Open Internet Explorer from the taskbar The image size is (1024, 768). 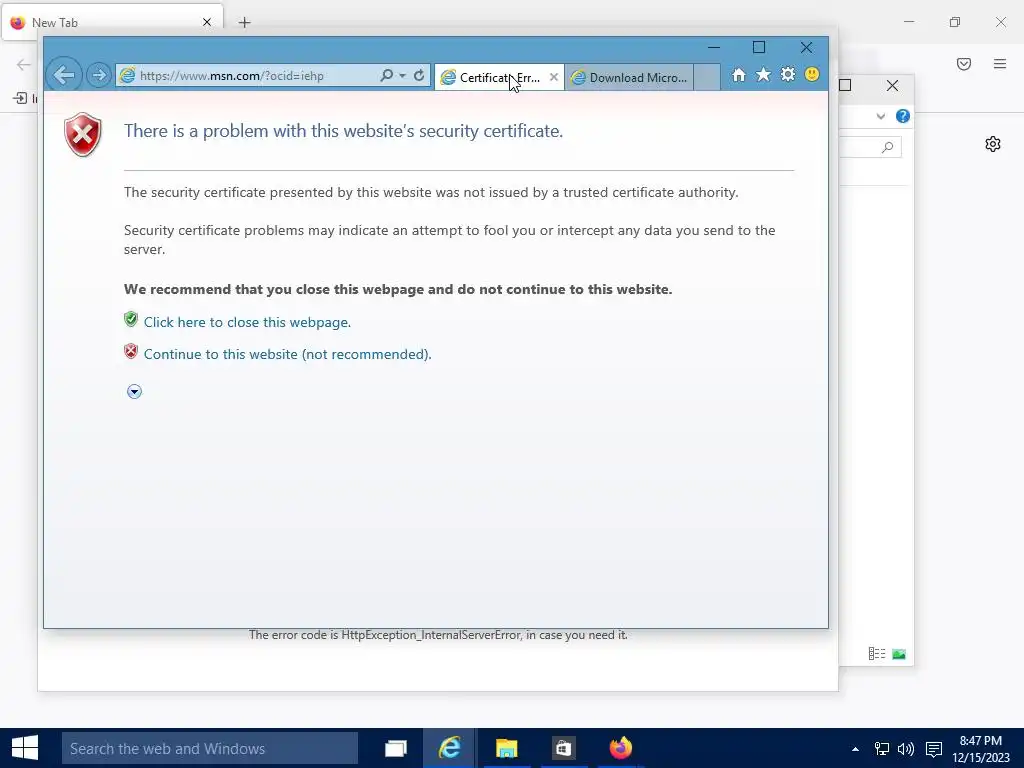tap(449, 748)
